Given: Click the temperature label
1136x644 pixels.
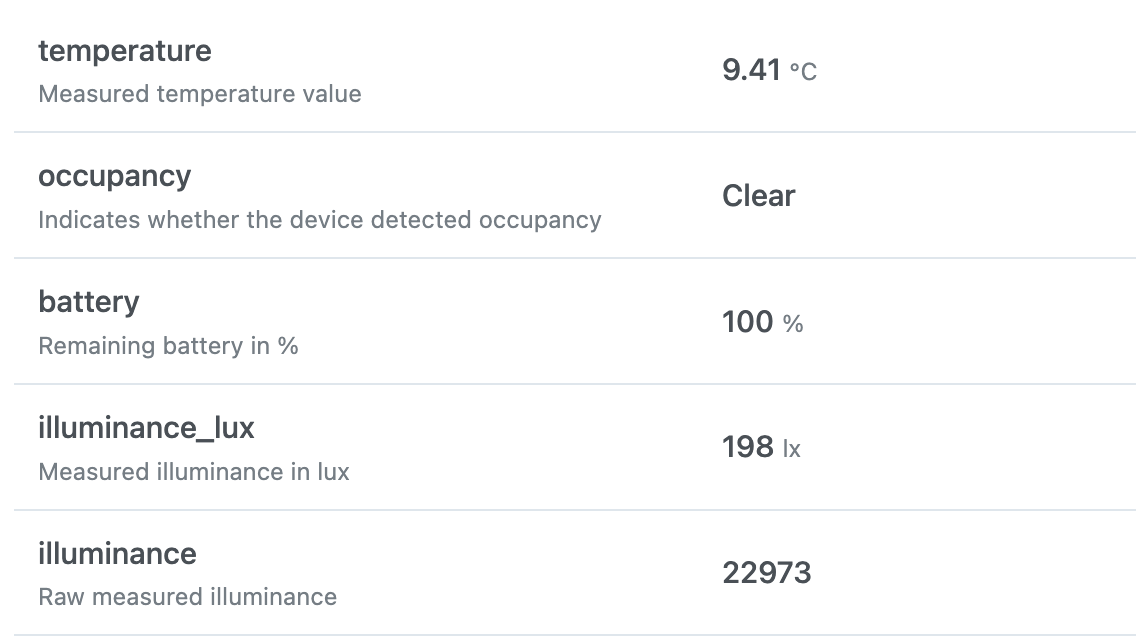Looking at the screenshot, I should click(125, 51).
